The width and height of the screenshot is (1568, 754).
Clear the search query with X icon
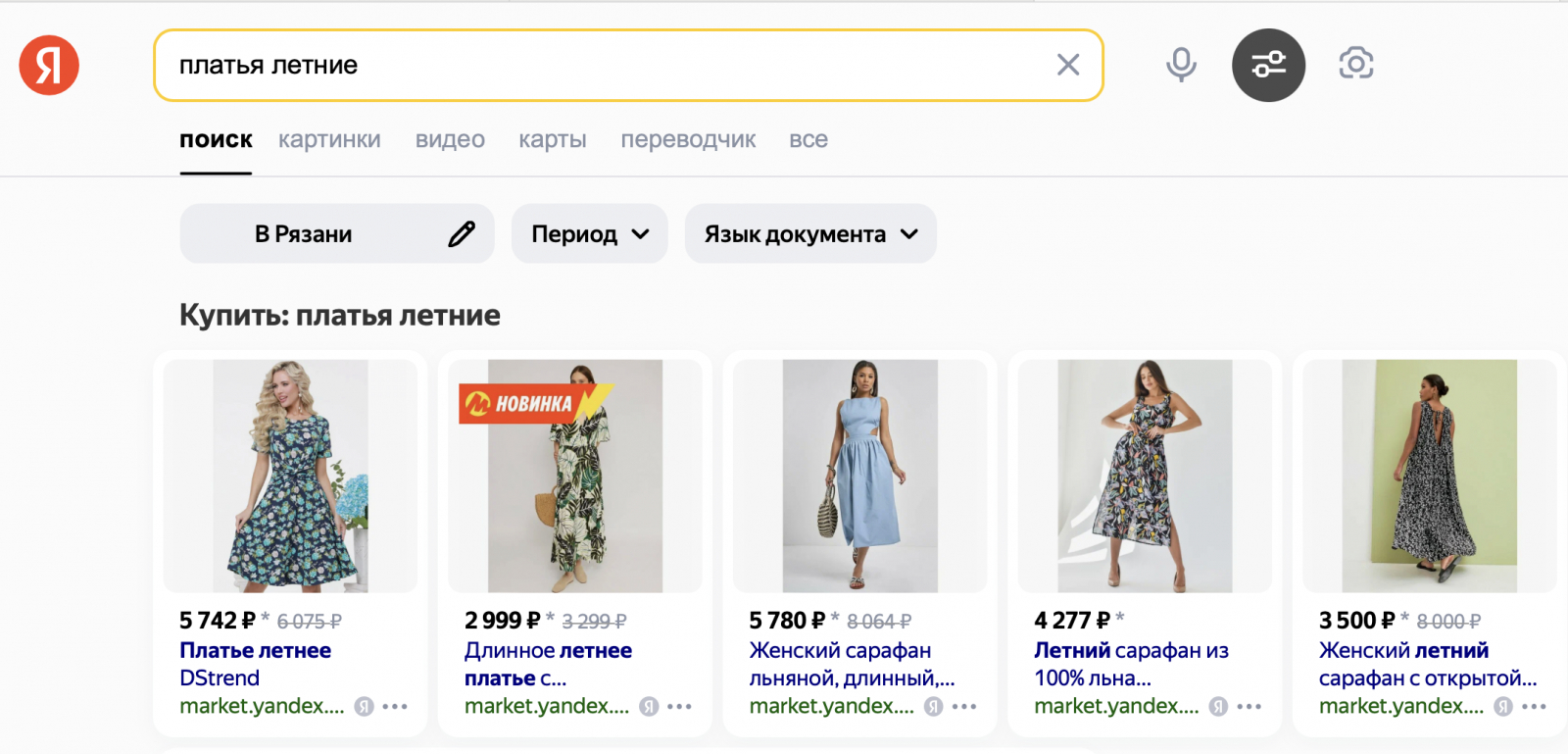point(1068,65)
